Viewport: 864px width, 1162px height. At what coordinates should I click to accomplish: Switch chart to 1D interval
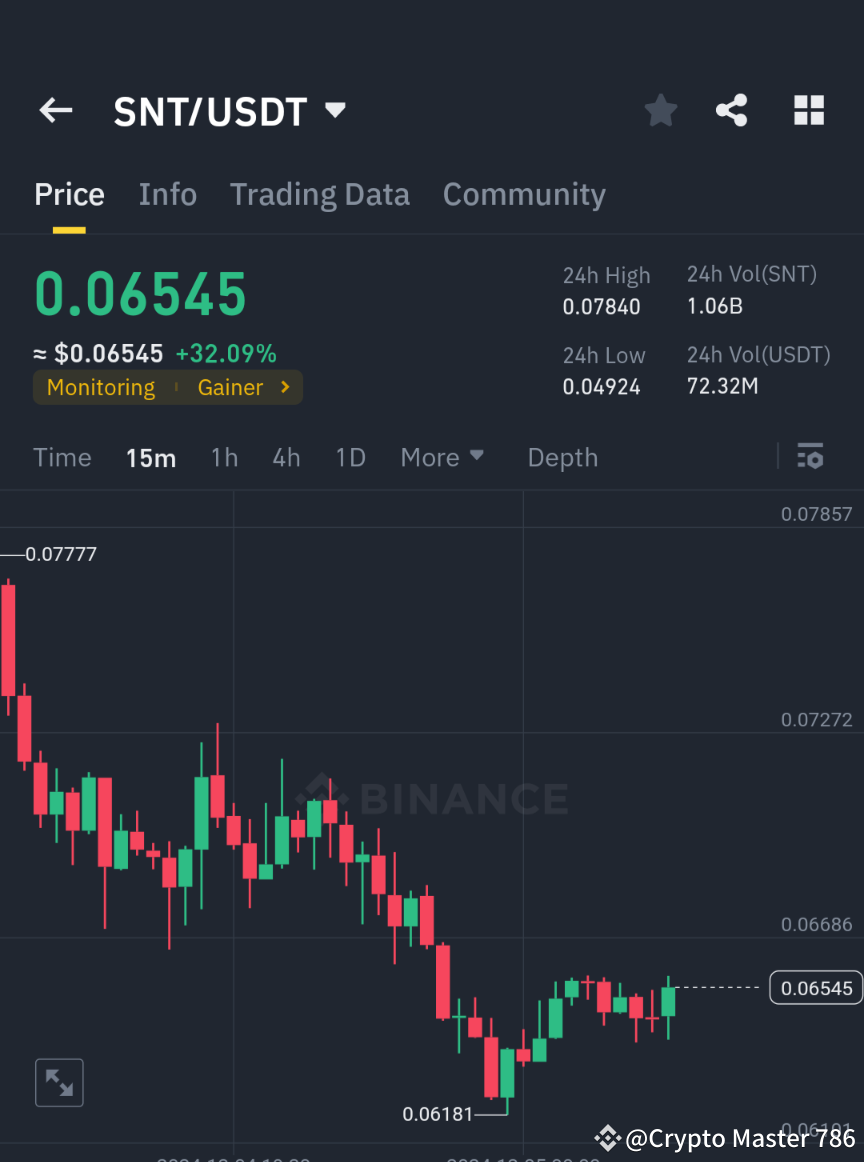click(350, 457)
